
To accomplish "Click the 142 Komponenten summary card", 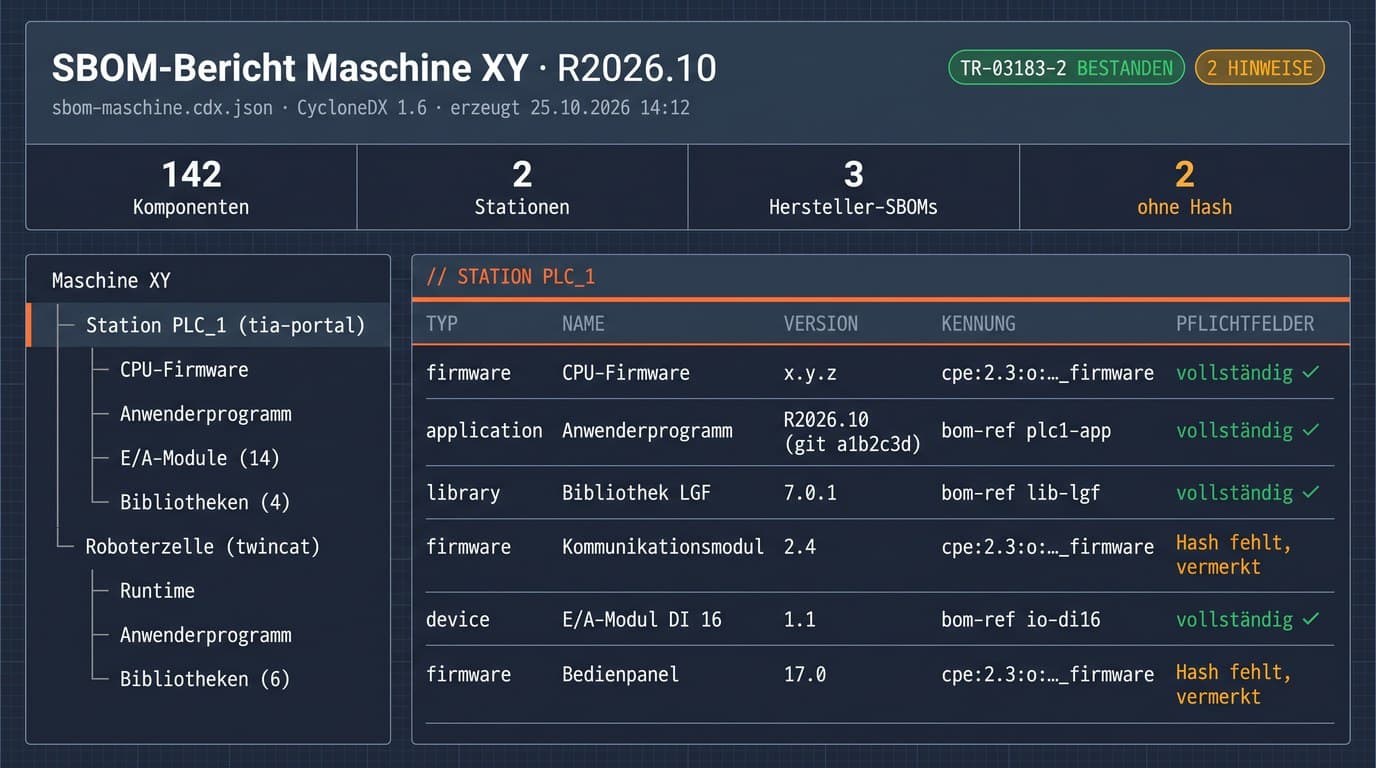I will [191, 187].
